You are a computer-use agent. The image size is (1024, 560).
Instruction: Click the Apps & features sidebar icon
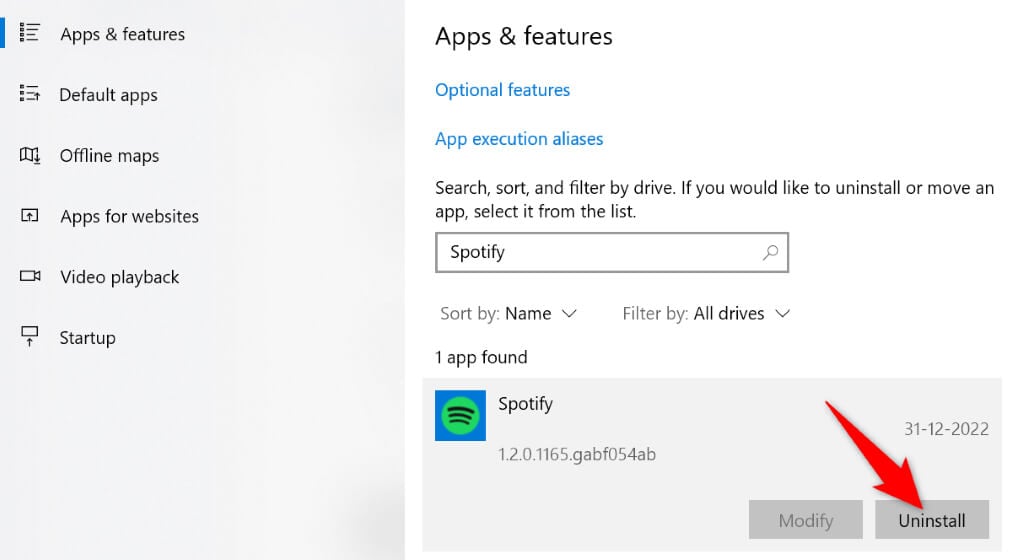click(29, 33)
